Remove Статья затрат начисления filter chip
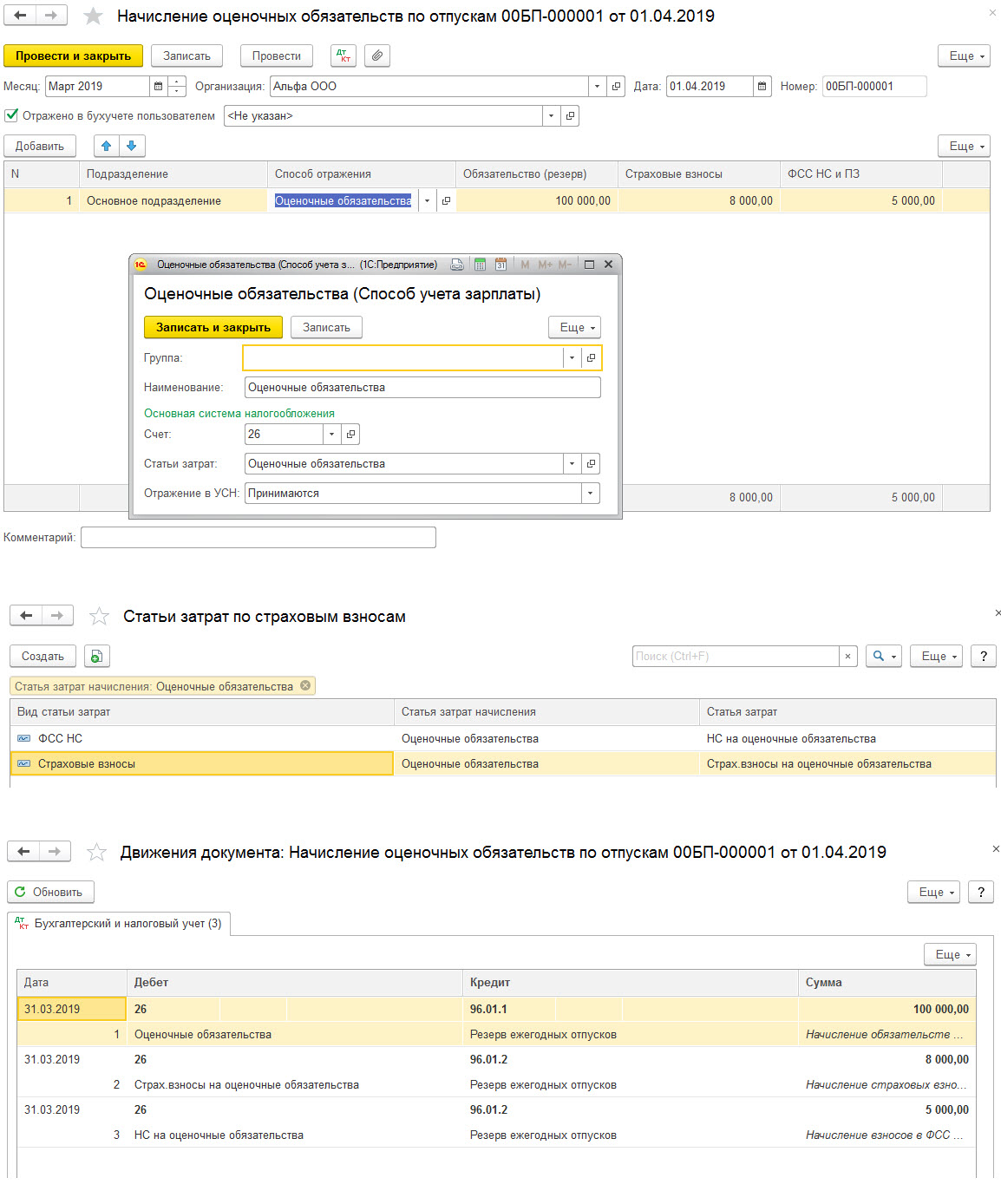Screen dimensions: 1001x1204 click(305, 685)
